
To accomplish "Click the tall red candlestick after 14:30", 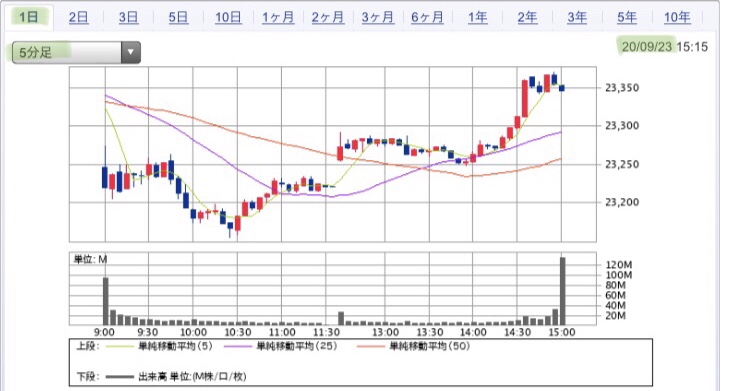I will pyautogui.click(x=525, y=98).
